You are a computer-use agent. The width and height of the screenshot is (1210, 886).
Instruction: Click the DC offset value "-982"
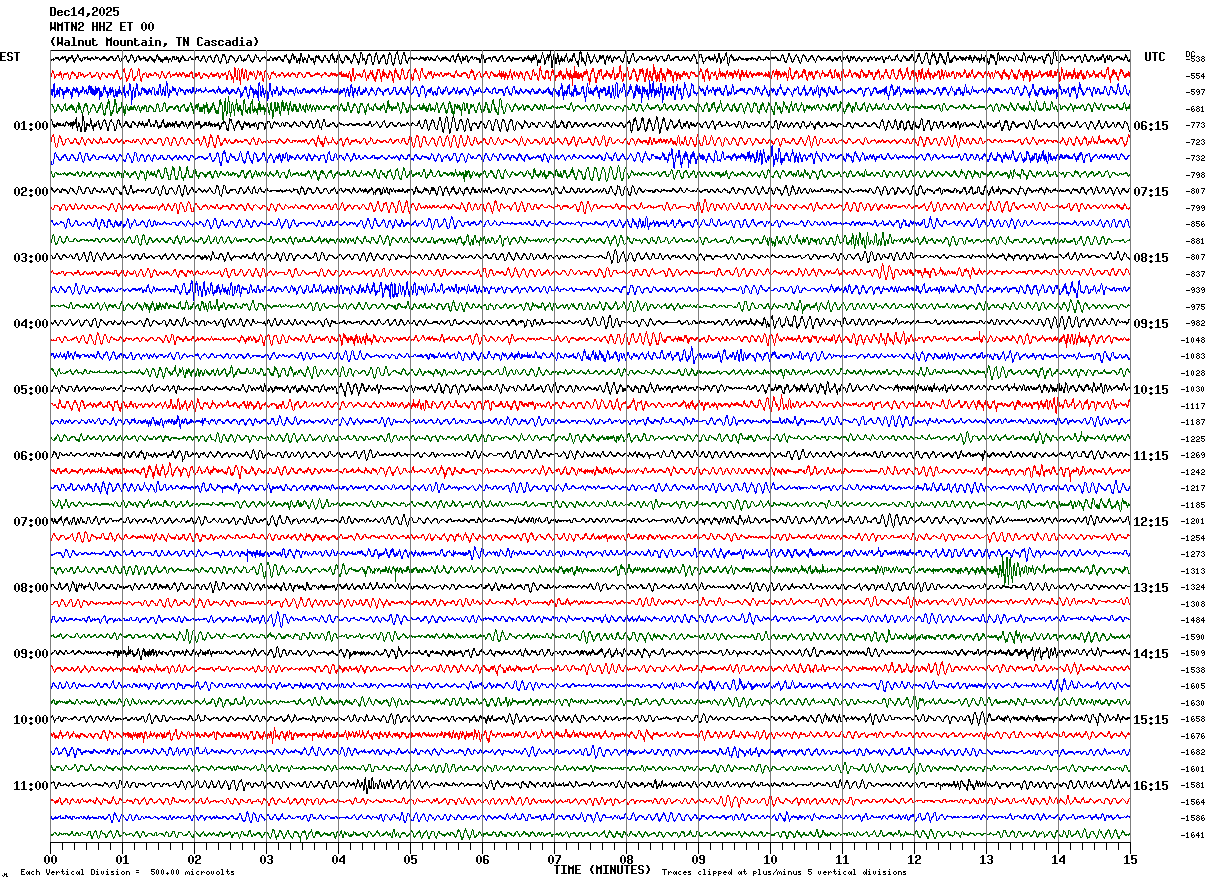1195,323
